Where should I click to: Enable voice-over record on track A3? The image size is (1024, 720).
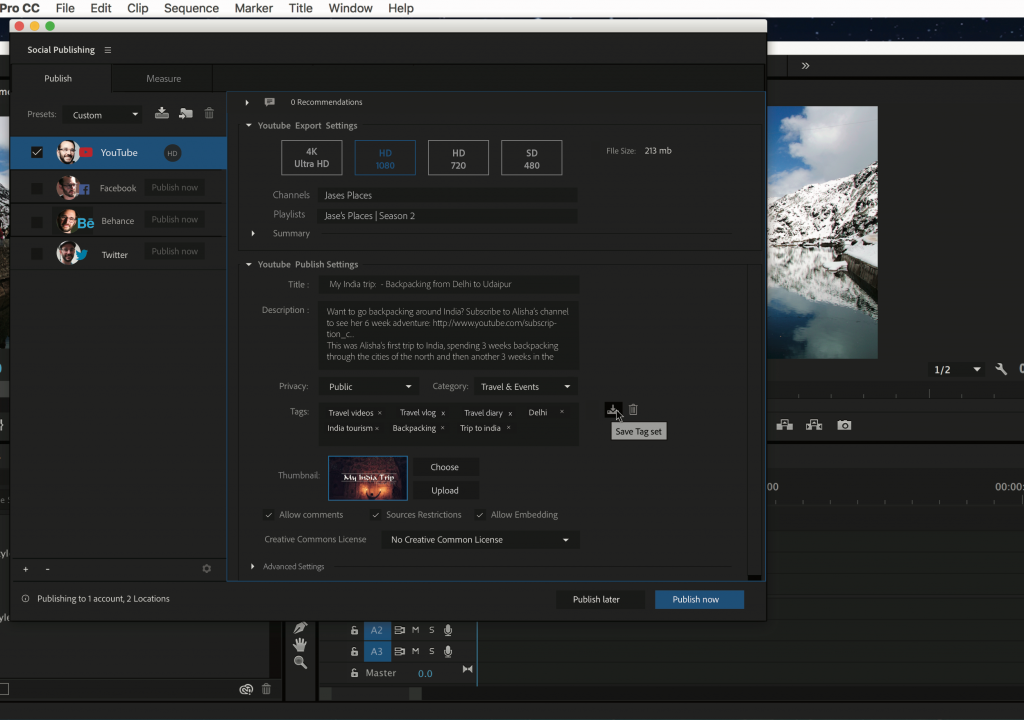[x=448, y=651]
